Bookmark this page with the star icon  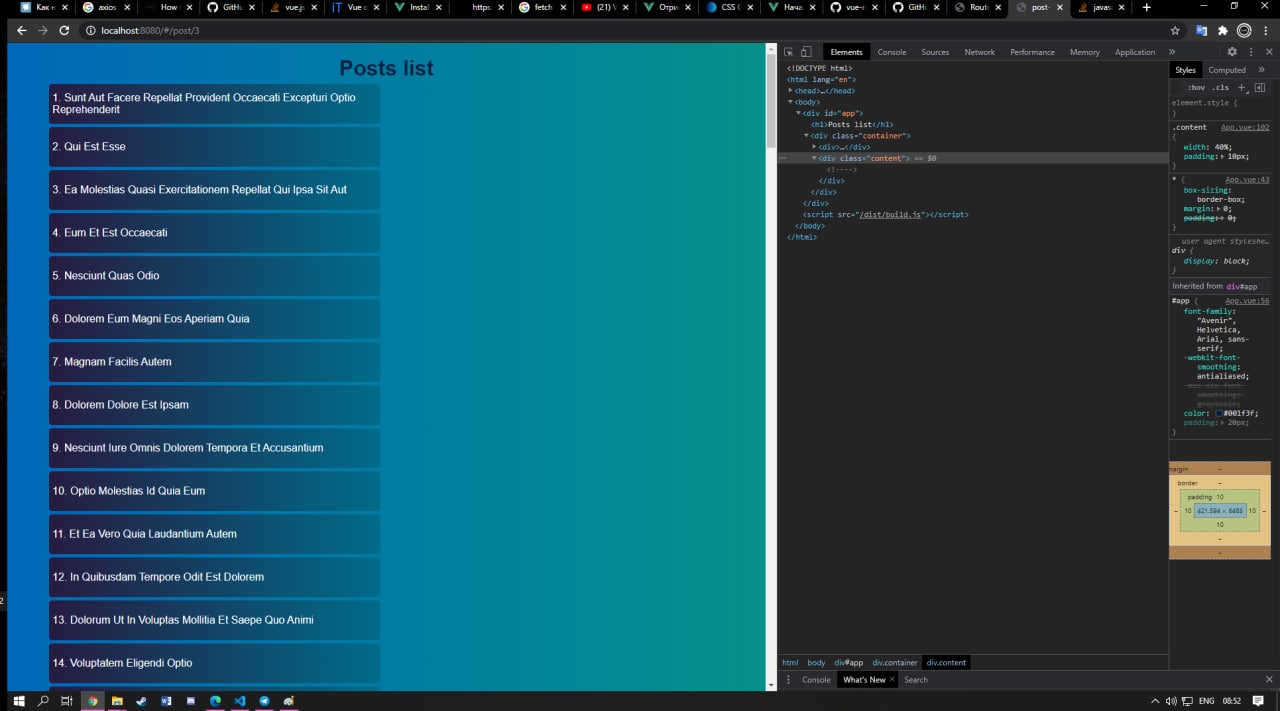[1175, 31]
